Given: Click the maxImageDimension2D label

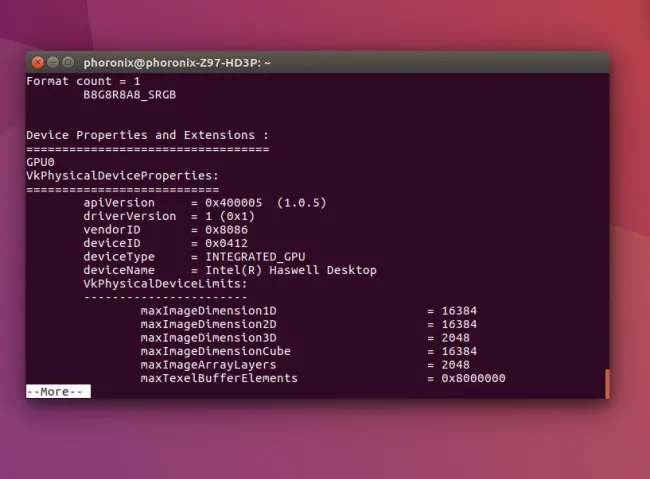Looking at the screenshot, I should [209, 324].
